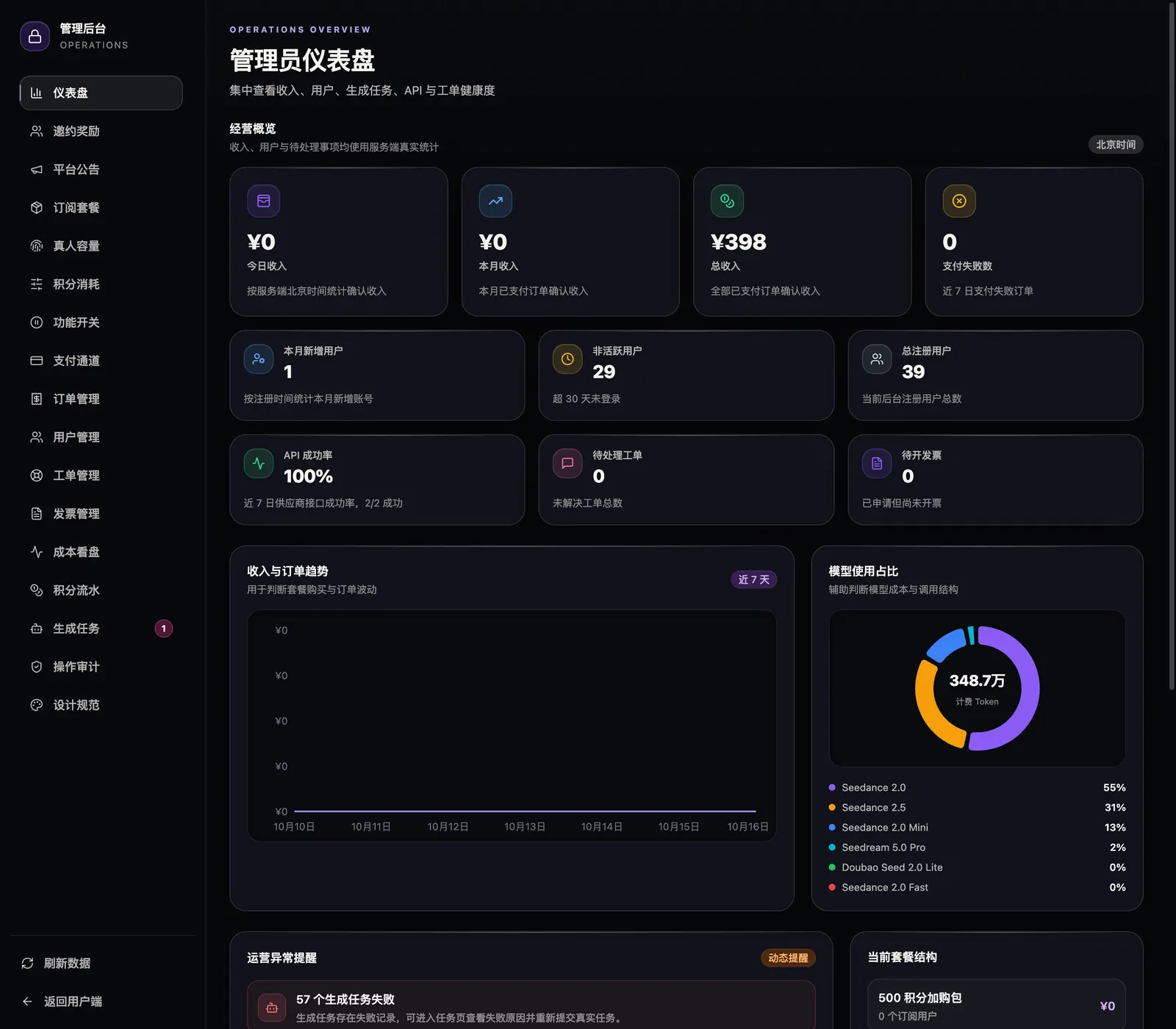1176x1029 pixels.
Task: Click the purple Seedance 2.0 legend dot
Action: click(x=832, y=787)
